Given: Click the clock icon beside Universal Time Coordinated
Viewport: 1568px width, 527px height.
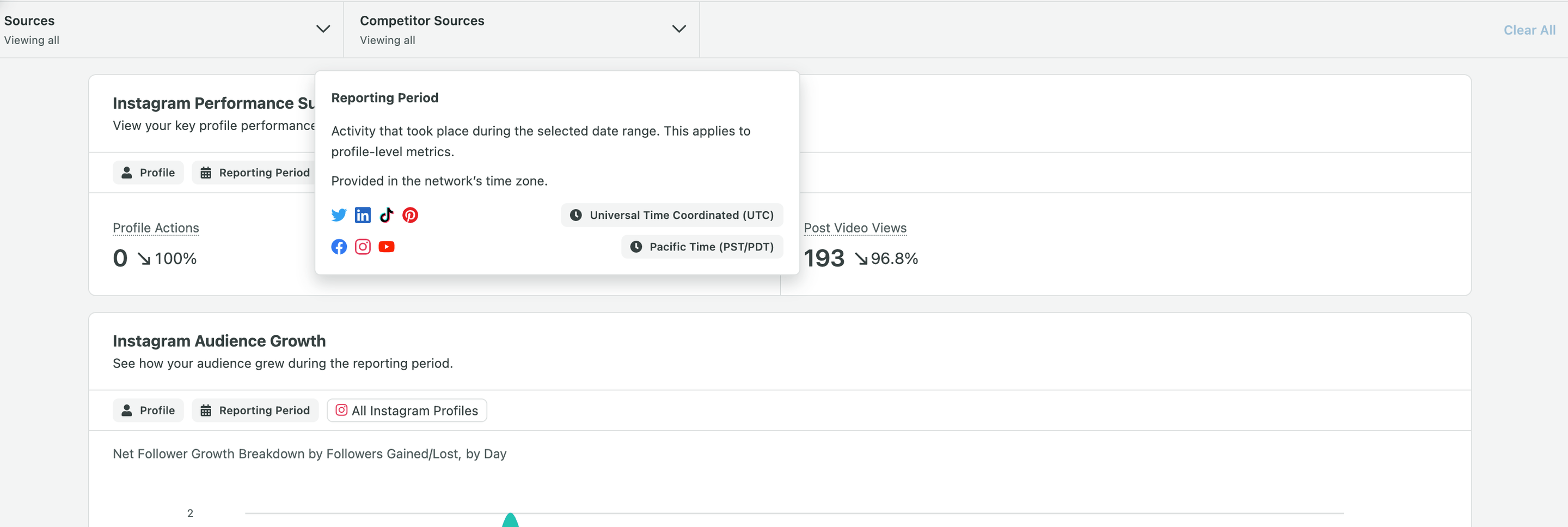Looking at the screenshot, I should tap(576, 215).
